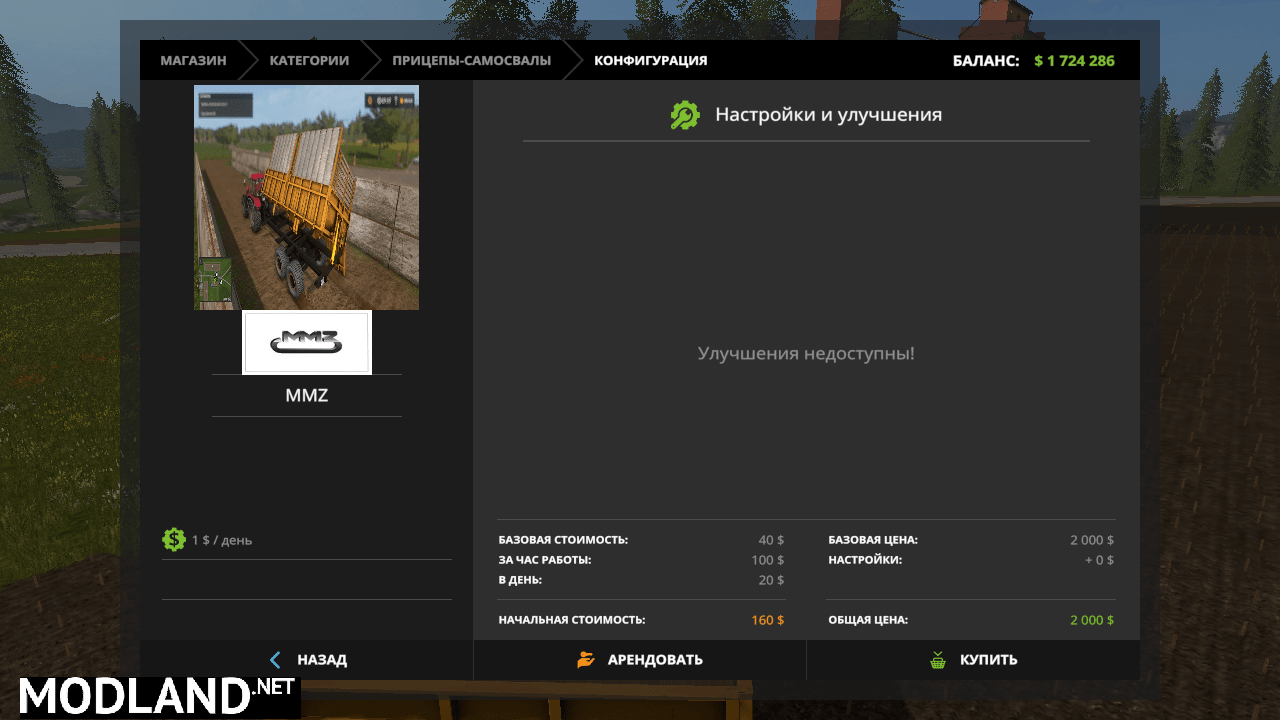The height and width of the screenshot is (720, 1280).
Task: Click the blue back arrow icon
Action: tap(276, 660)
